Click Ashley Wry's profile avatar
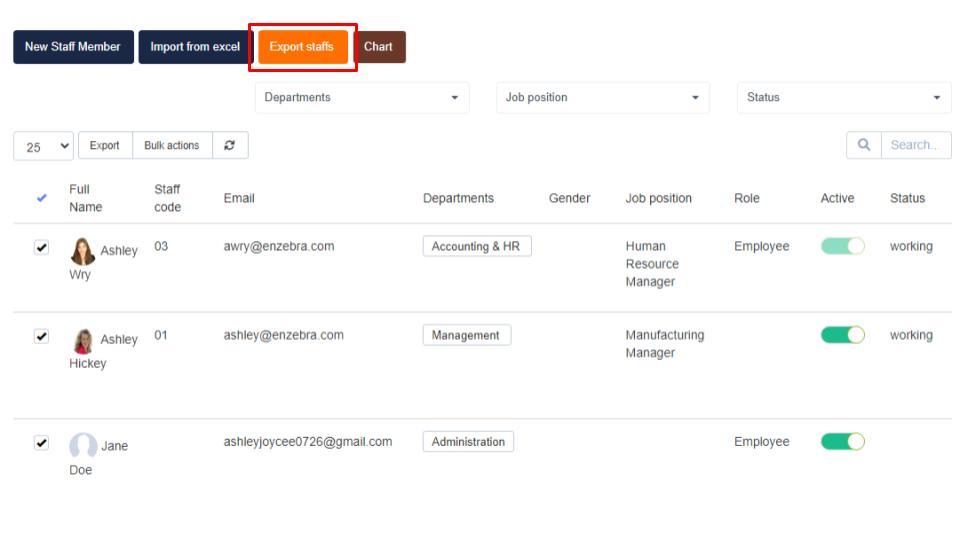Screen dimensions: 960x540 tap(83, 251)
